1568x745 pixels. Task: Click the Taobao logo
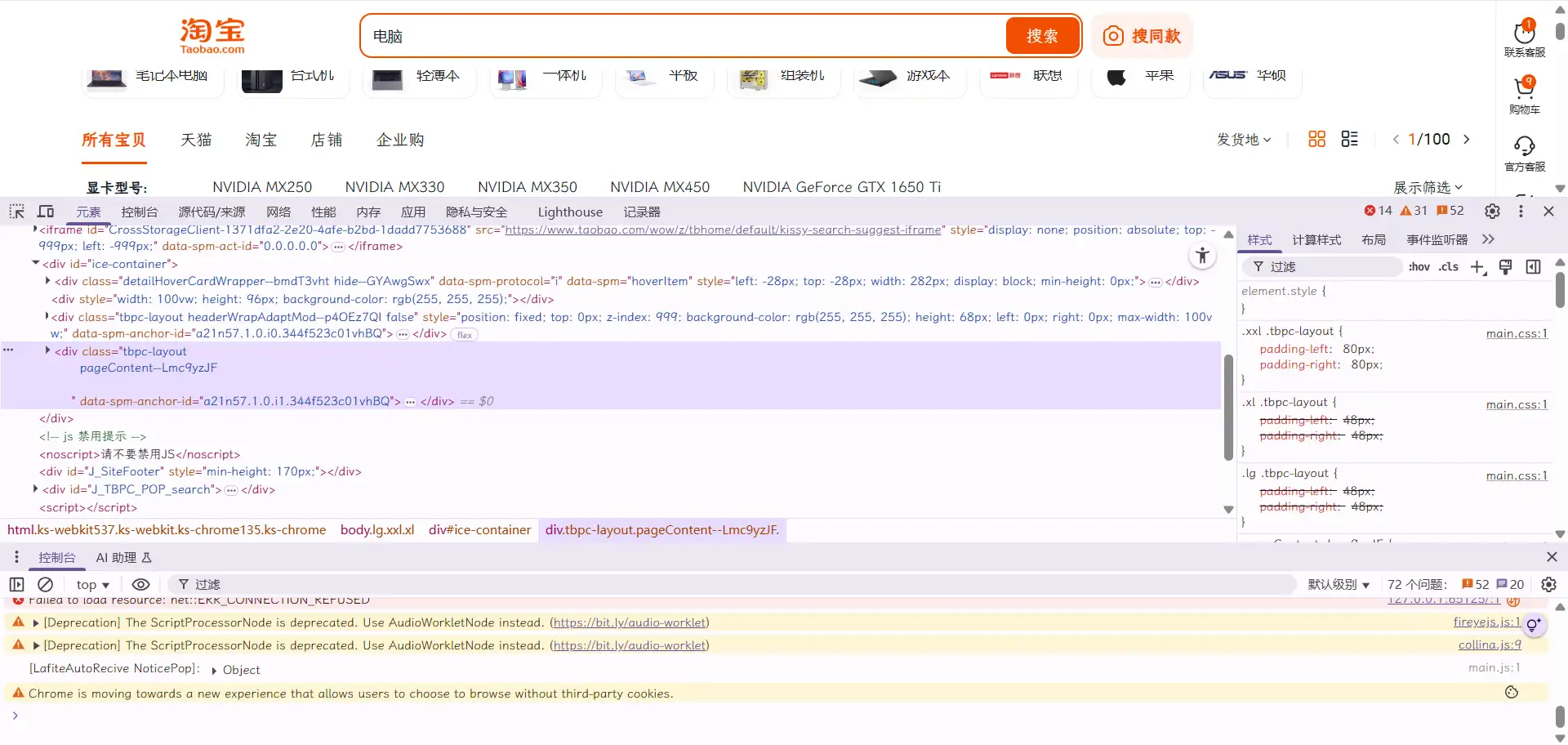coord(212,37)
